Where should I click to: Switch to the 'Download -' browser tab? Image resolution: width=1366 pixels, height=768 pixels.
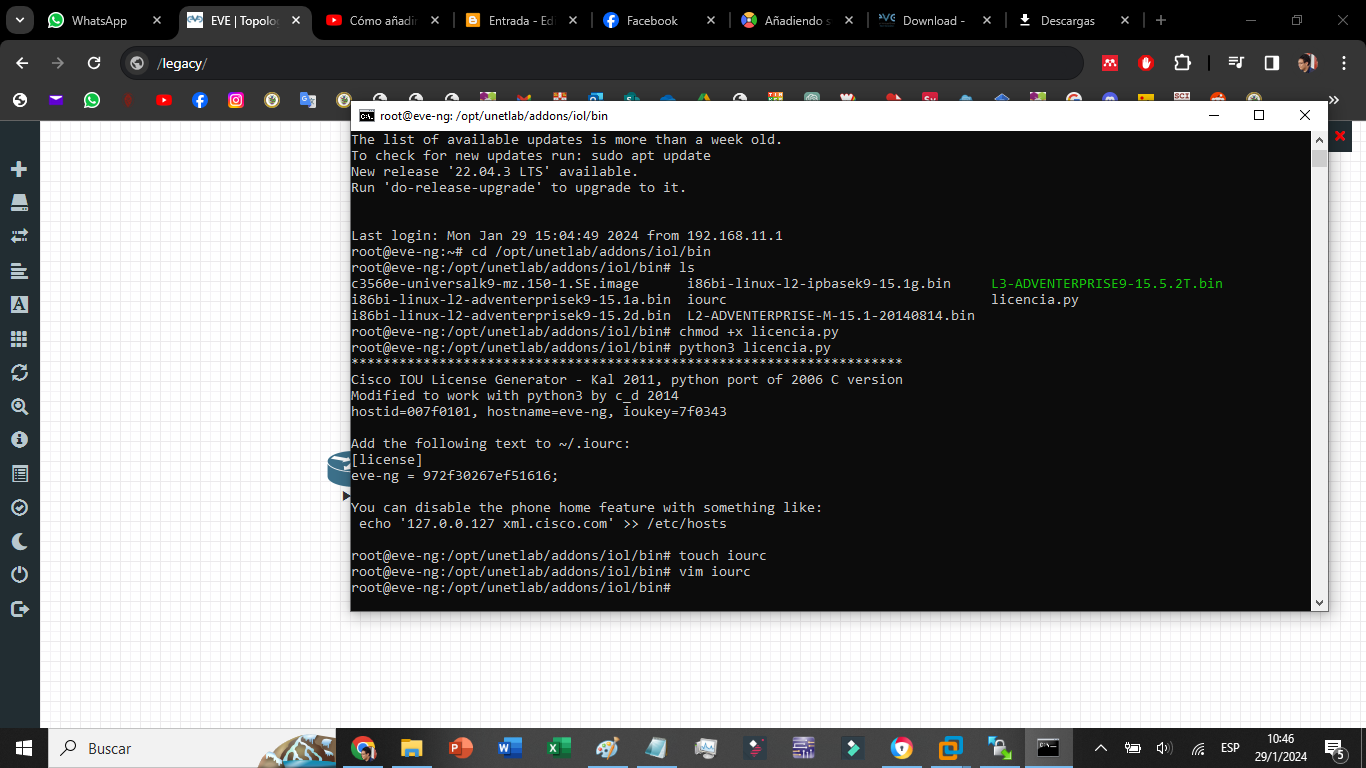937,20
